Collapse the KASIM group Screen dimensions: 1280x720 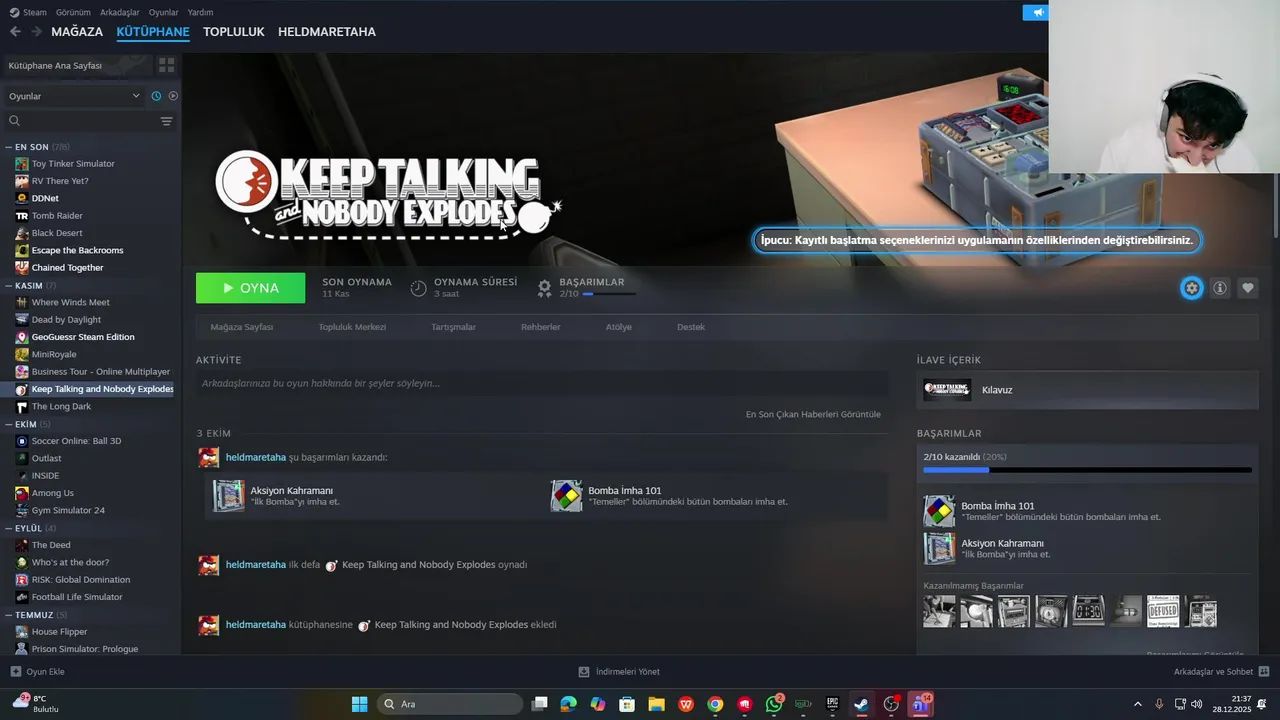[x=30, y=285]
